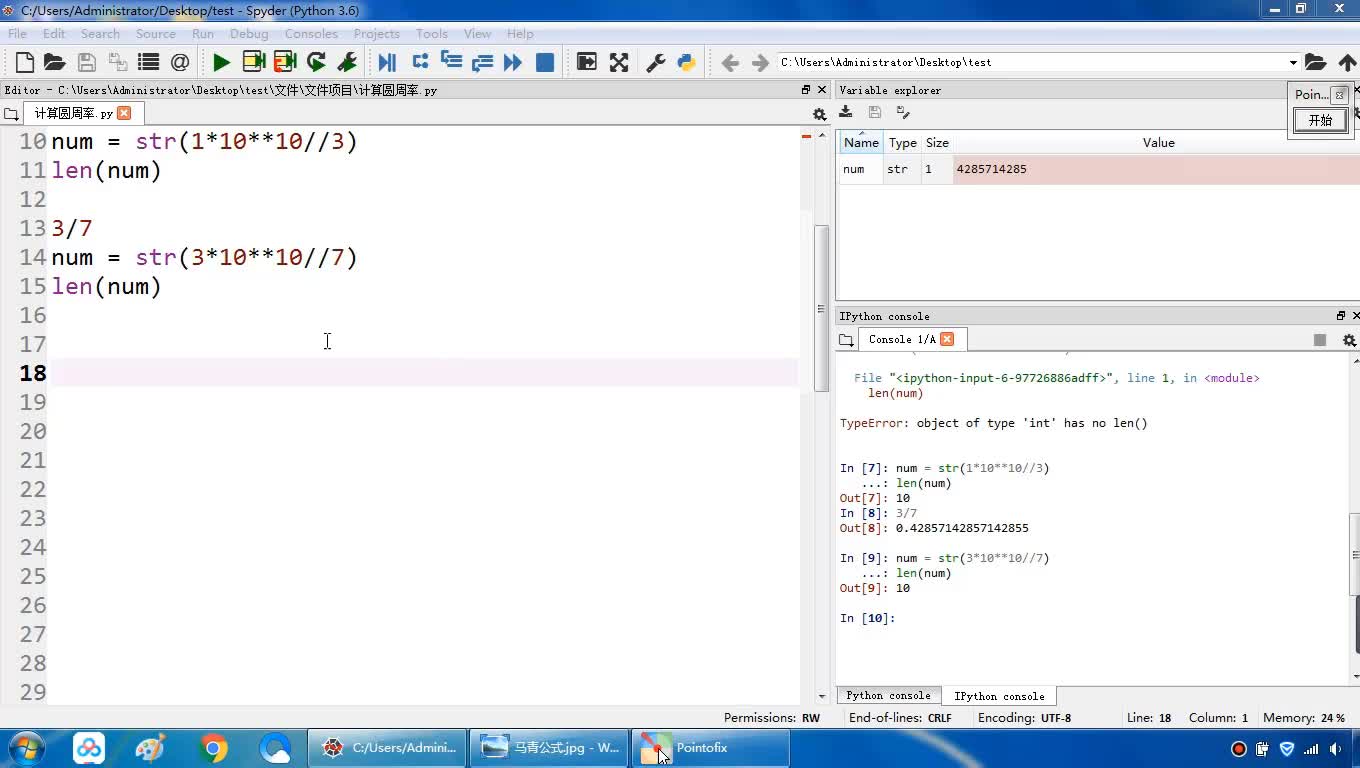Undock the IPython console pane

1341,316
